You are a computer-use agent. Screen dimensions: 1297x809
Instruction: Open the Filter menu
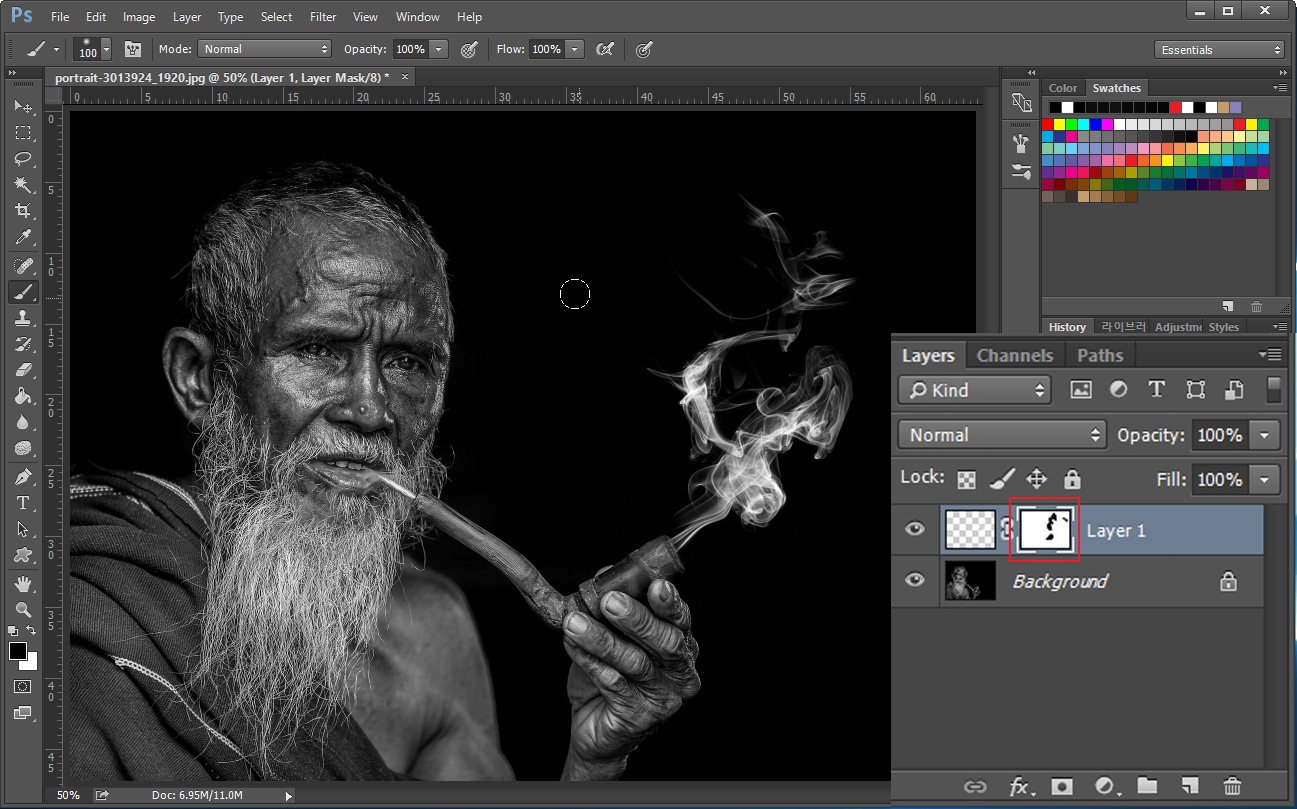(x=323, y=17)
